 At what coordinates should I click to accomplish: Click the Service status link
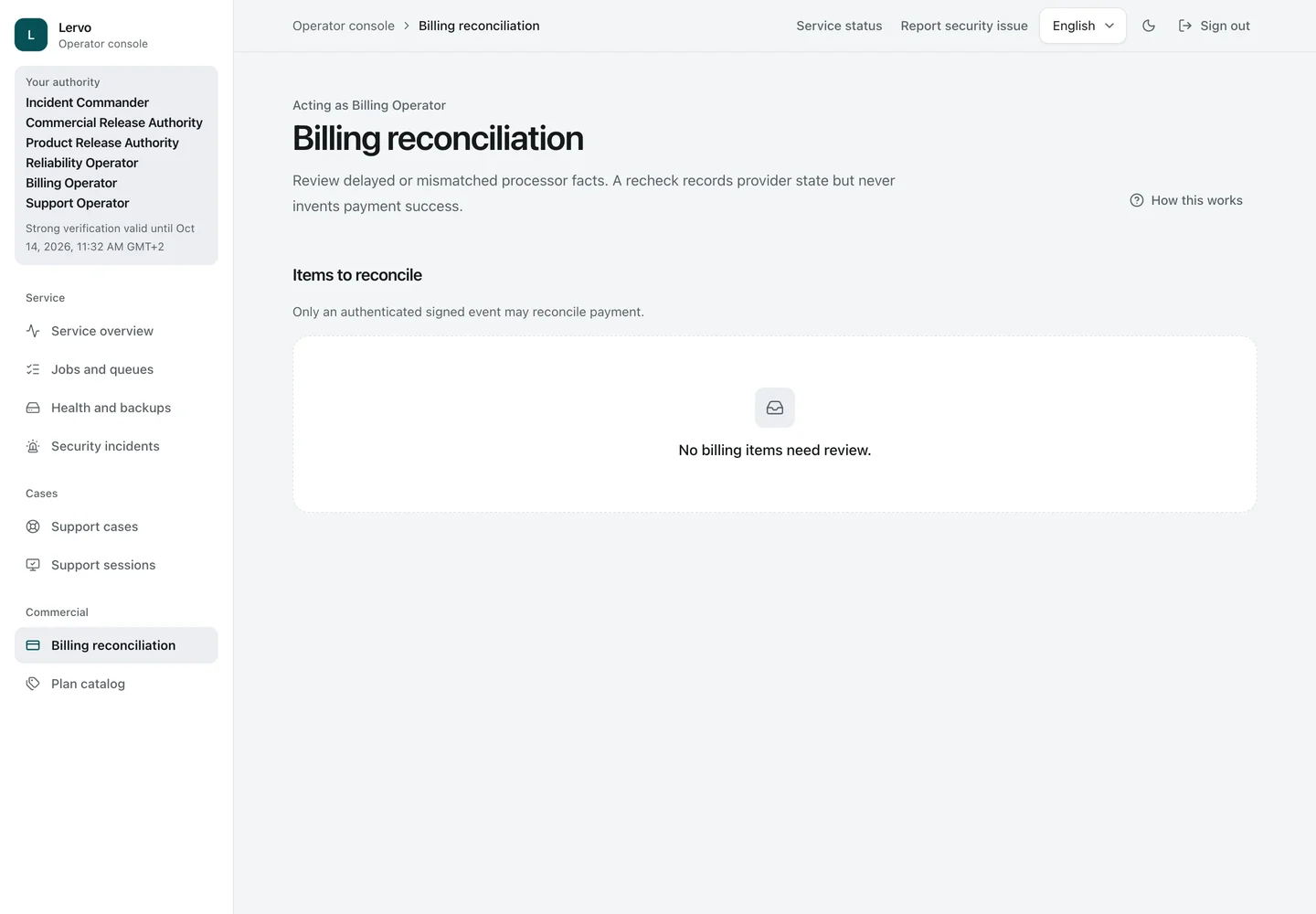point(839,26)
